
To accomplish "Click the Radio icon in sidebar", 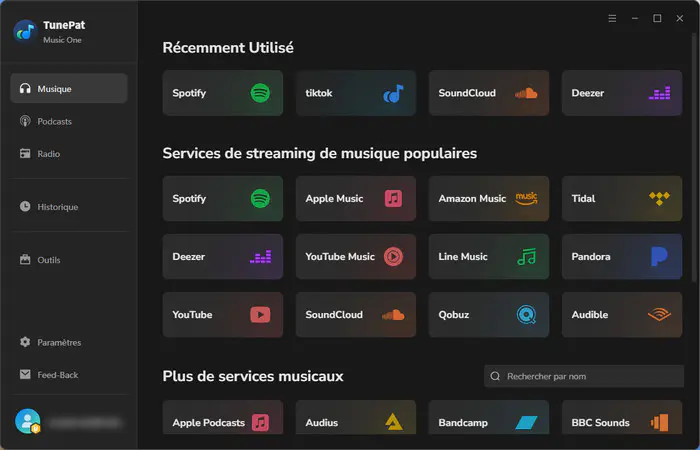I will [25, 154].
